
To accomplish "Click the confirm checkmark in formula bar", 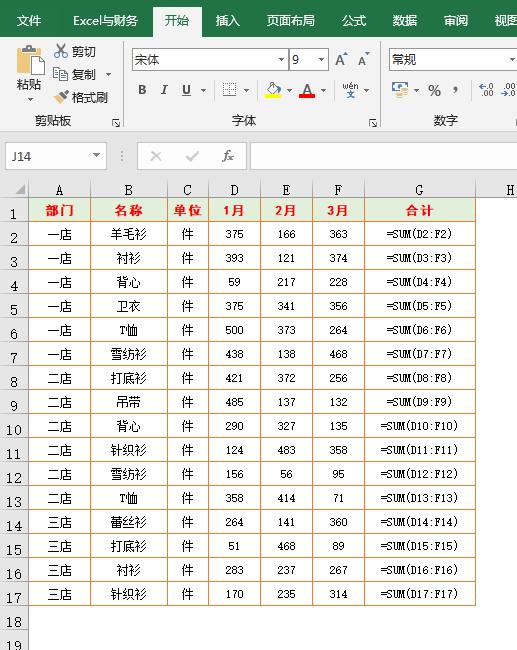I will click(x=192, y=156).
